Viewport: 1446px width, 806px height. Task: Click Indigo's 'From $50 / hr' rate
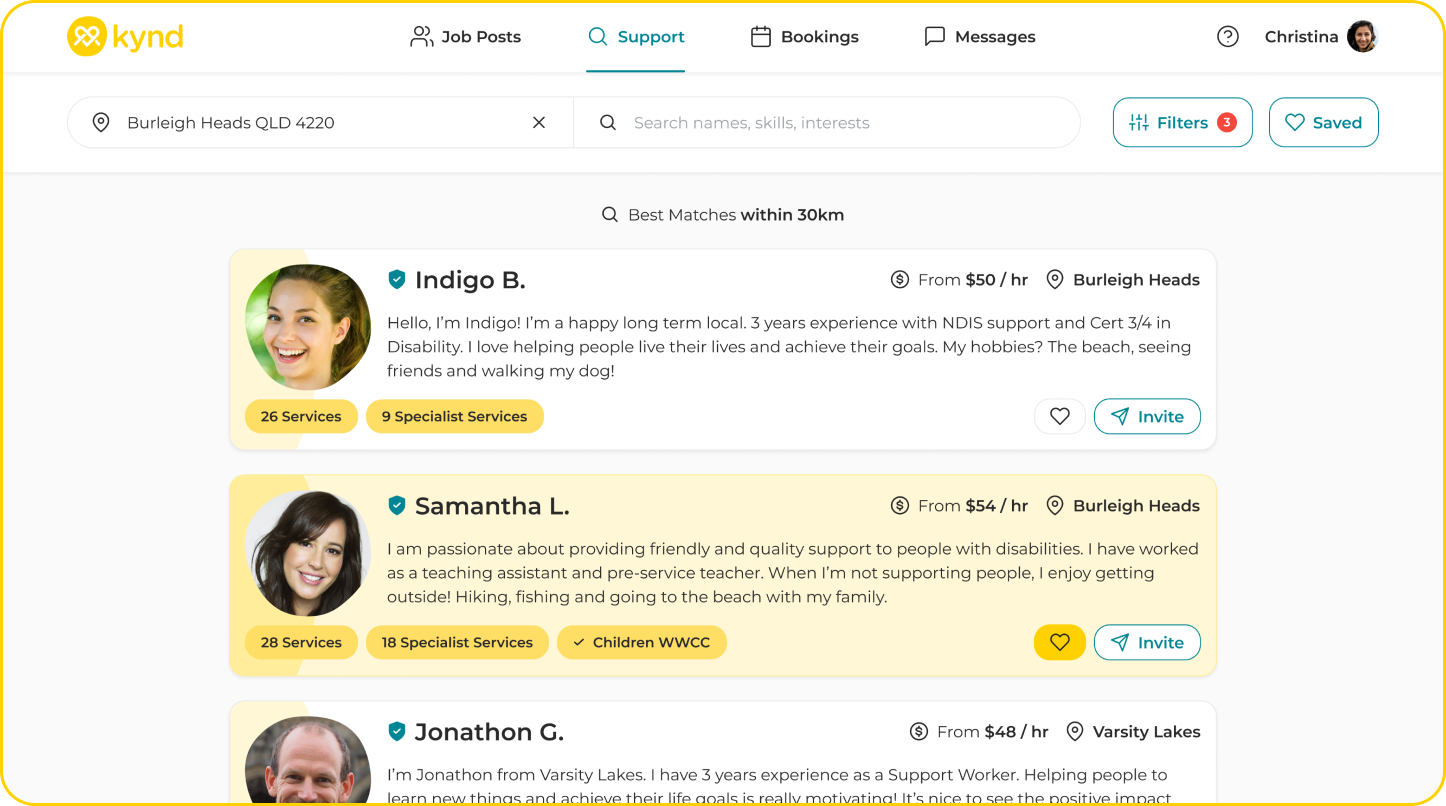(x=973, y=280)
